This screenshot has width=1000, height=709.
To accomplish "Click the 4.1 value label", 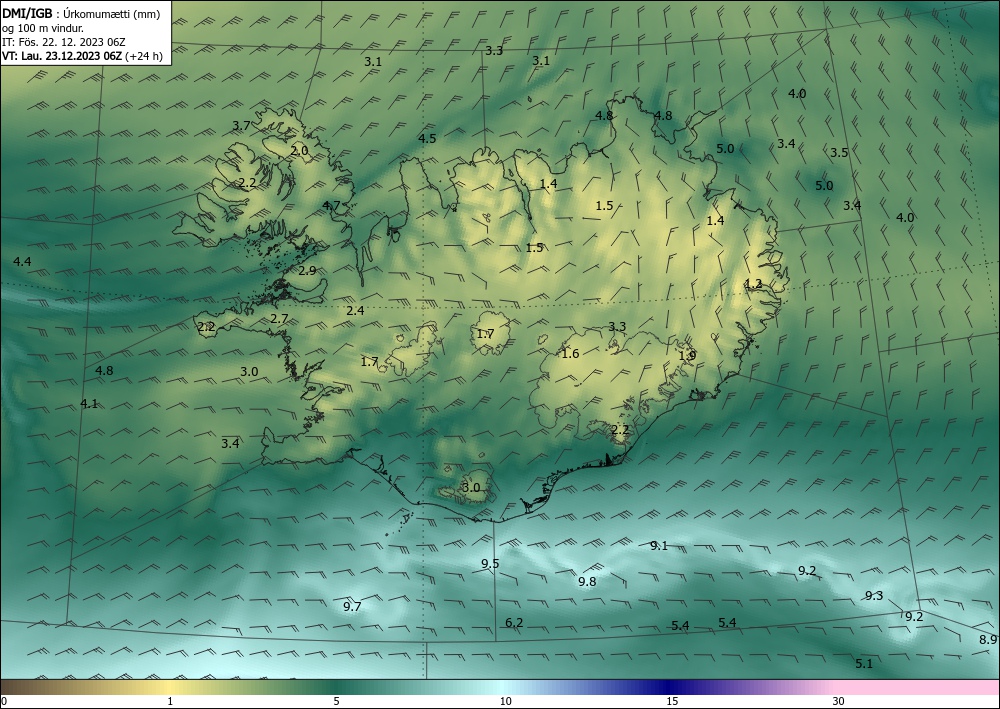I will (x=89, y=403).
